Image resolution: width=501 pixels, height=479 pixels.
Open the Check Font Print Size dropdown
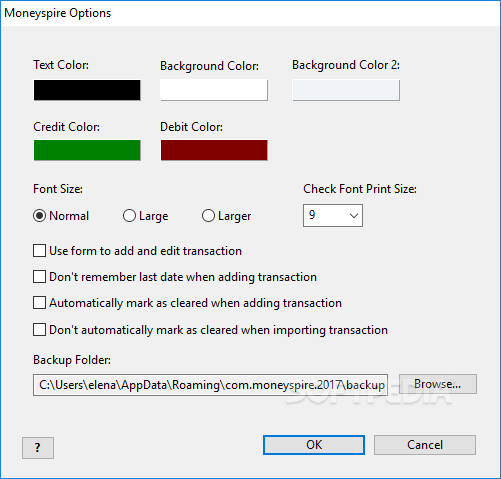(333, 216)
